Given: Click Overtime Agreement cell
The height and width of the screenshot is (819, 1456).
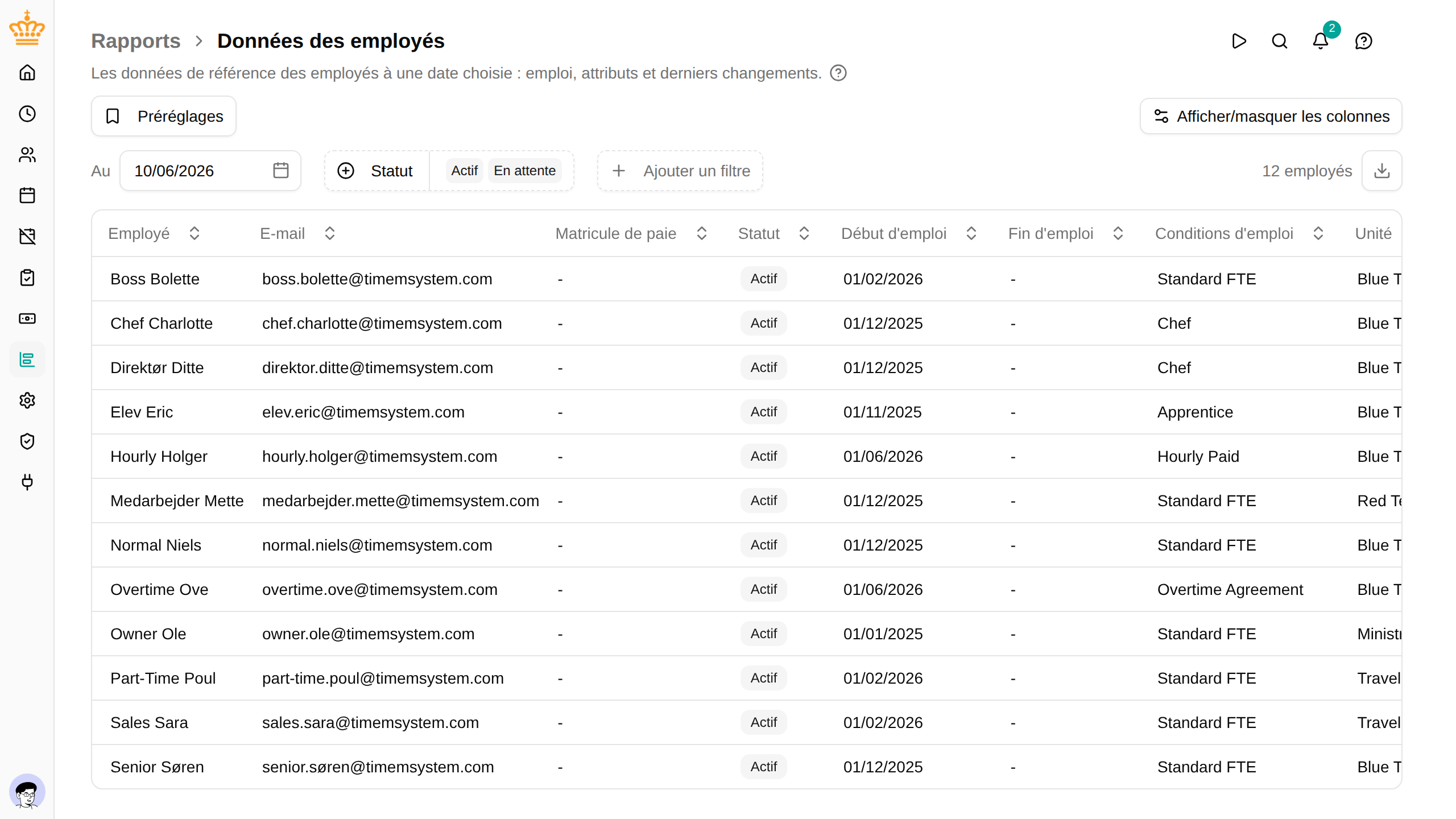Looking at the screenshot, I should [1230, 590].
